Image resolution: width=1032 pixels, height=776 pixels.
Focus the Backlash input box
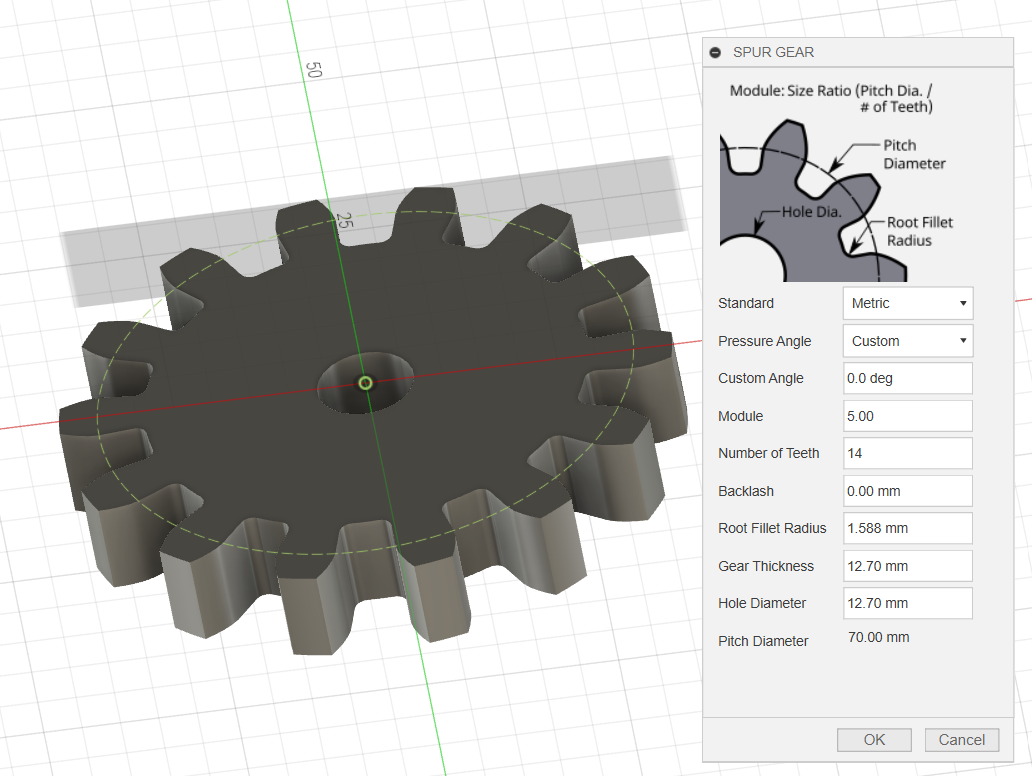click(x=908, y=491)
